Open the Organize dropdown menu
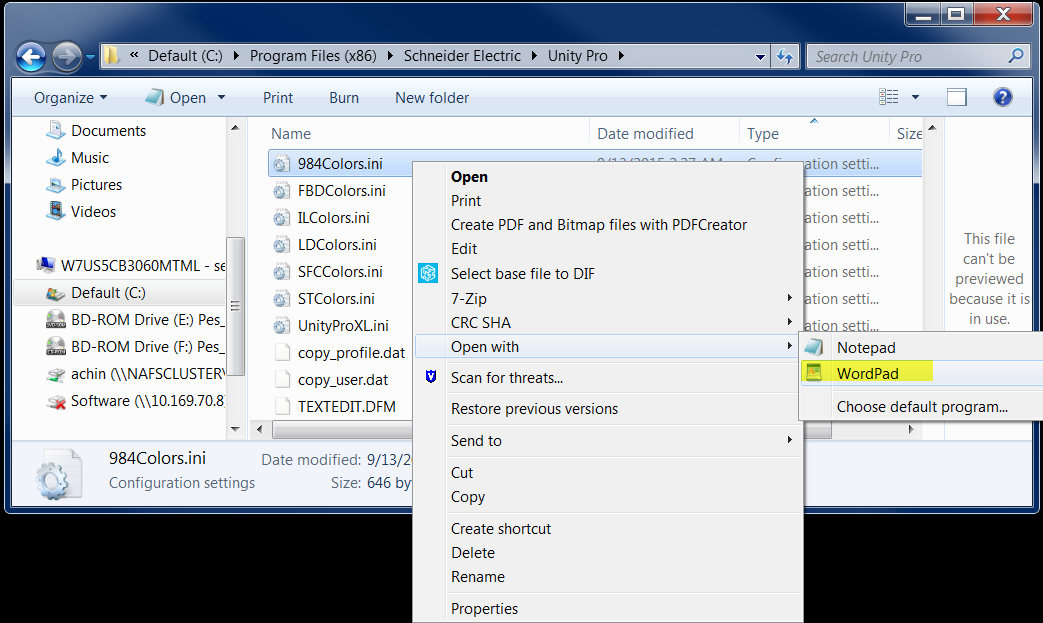Viewport: 1043px width, 623px height. click(x=70, y=98)
